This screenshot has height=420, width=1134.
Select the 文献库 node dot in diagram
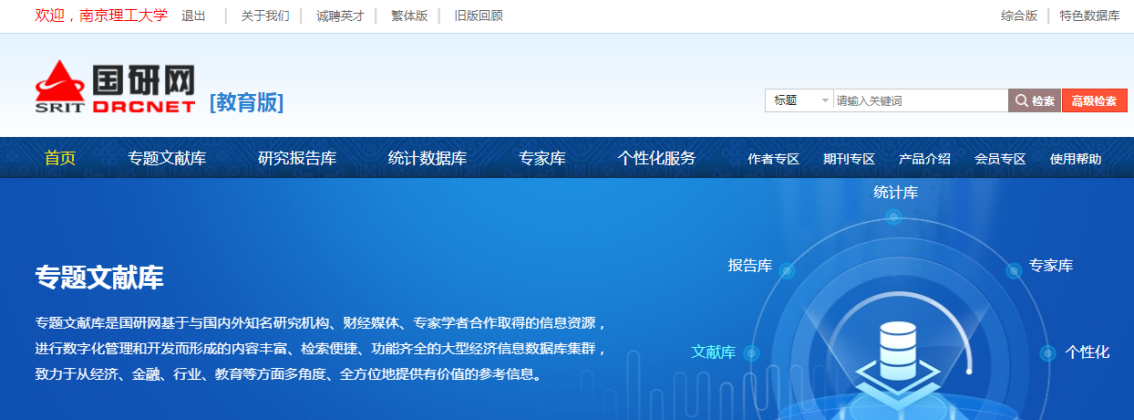pyautogui.click(x=752, y=353)
